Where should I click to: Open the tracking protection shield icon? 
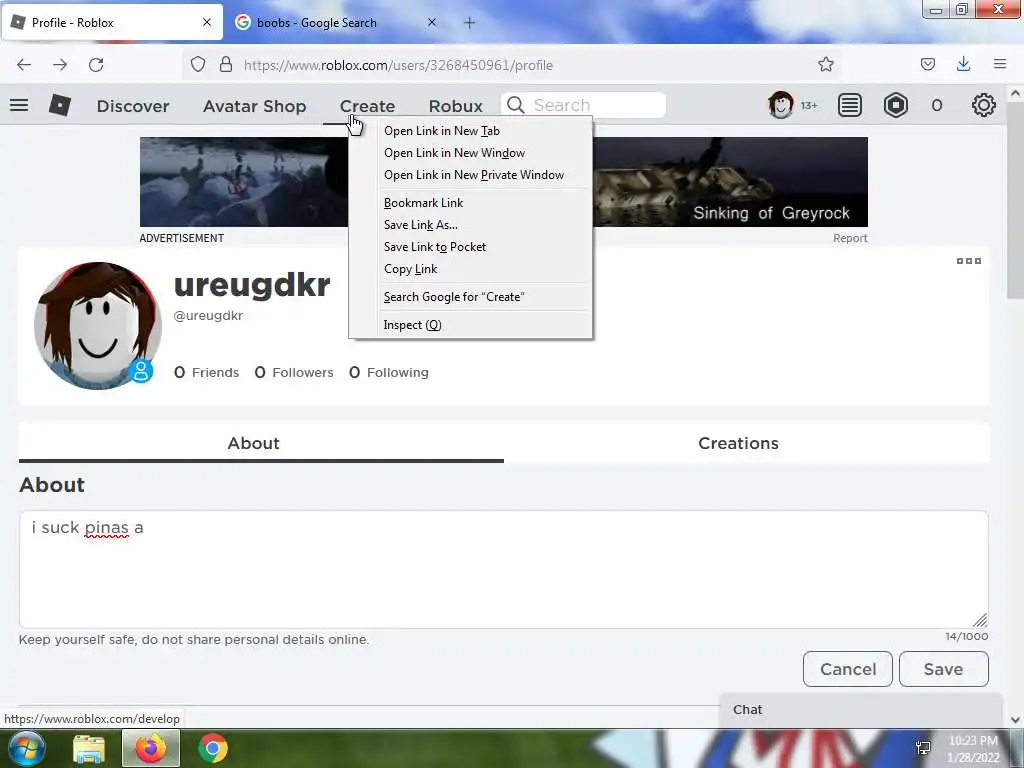[x=198, y=65]
